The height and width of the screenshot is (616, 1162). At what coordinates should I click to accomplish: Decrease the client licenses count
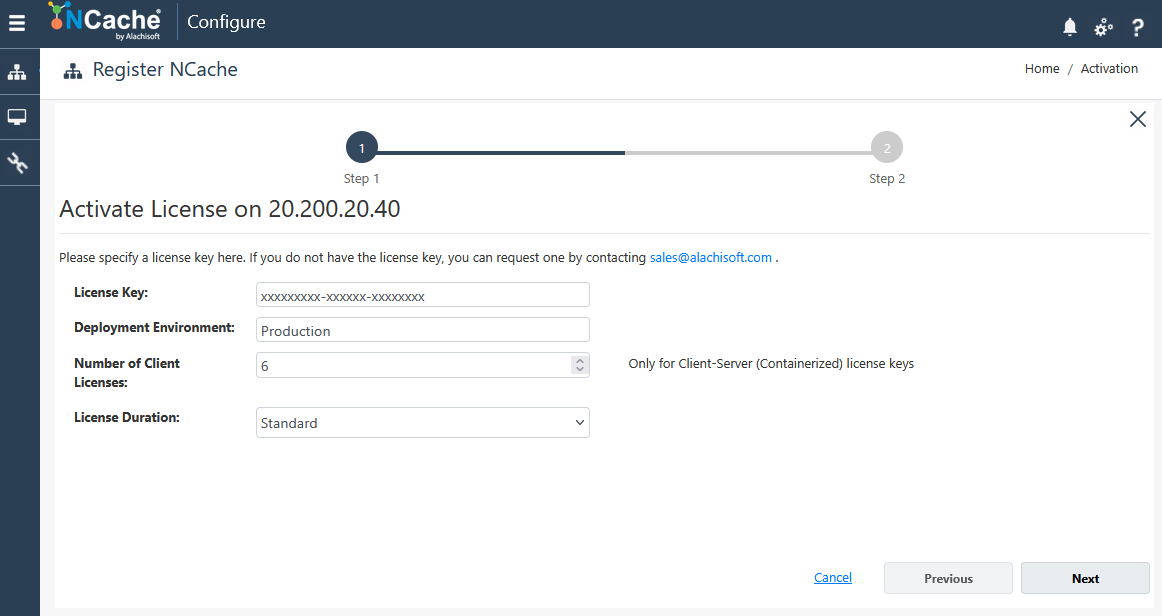coord(580,369)
